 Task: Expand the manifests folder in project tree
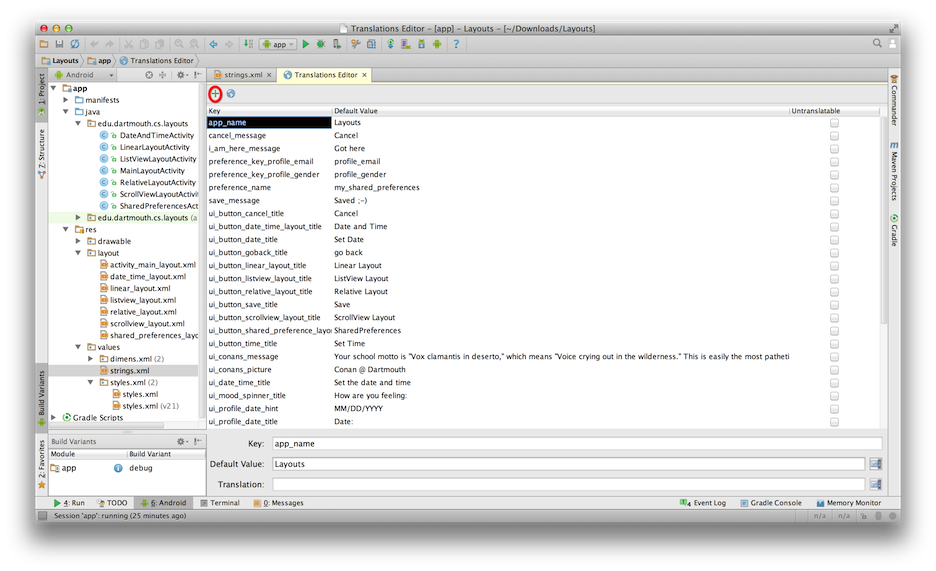pos(66,100)
